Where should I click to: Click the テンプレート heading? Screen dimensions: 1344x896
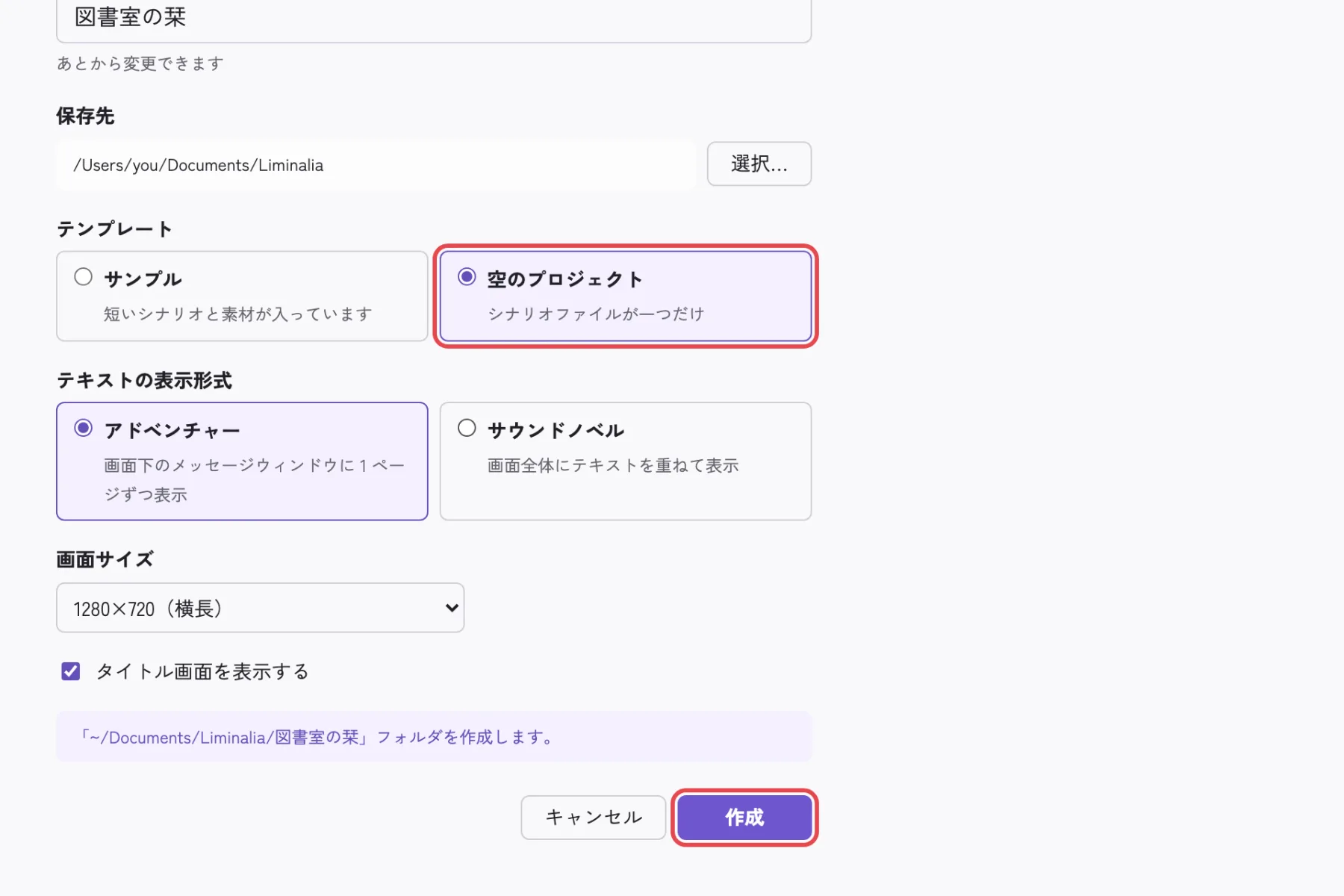[x=115, y=229]
